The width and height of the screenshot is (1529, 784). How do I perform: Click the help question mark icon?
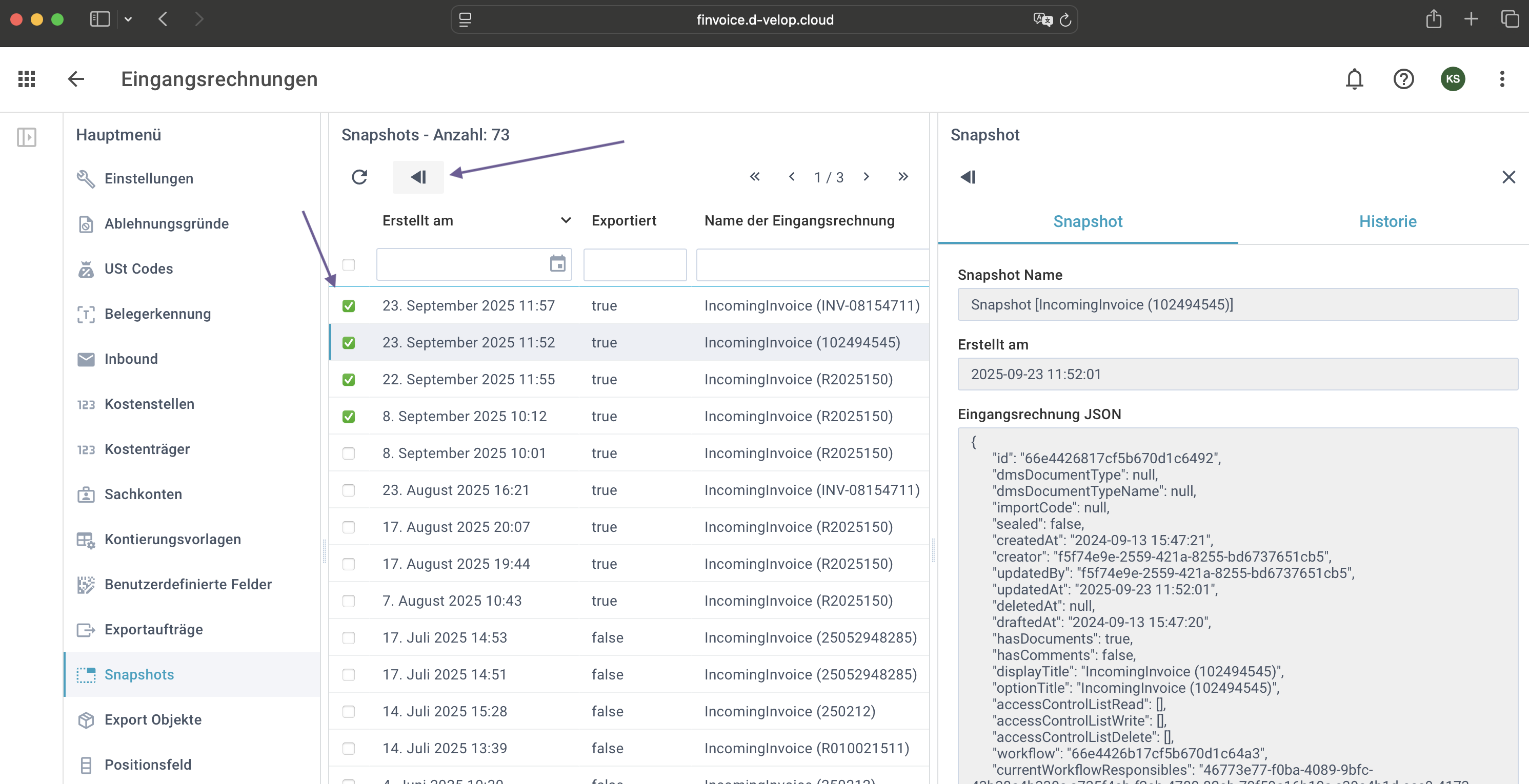[x=1403, y=79]
